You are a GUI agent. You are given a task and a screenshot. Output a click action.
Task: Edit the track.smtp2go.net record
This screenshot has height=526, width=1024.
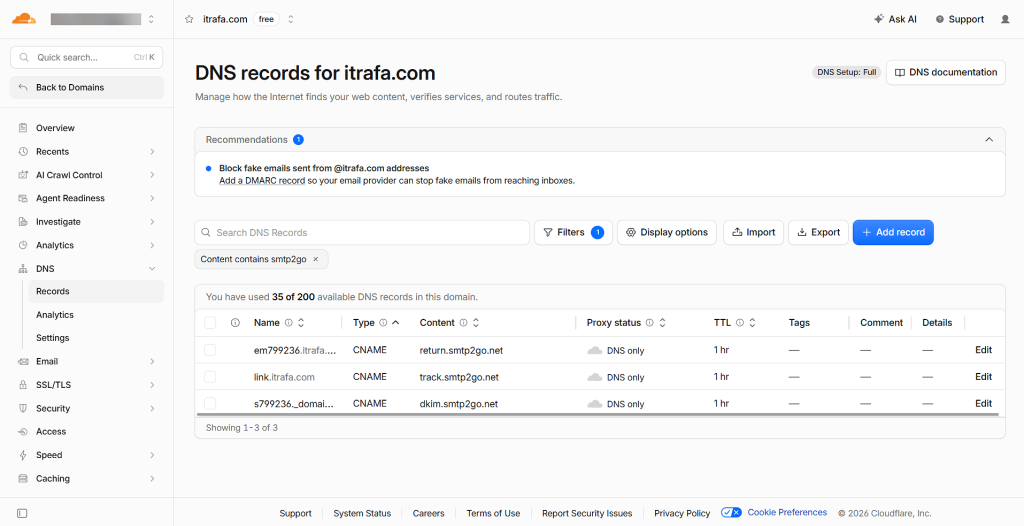984,377
